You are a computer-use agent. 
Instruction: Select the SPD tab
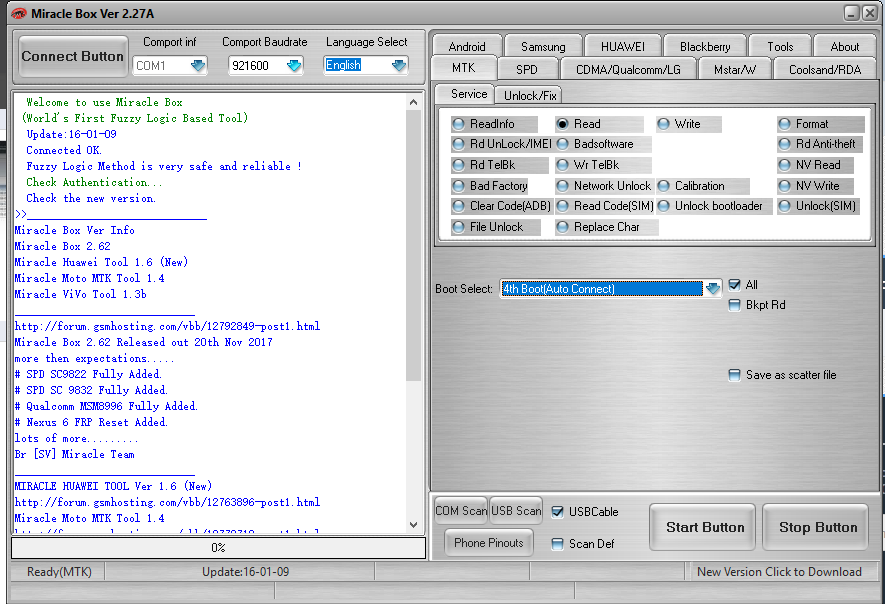[527, 69]
